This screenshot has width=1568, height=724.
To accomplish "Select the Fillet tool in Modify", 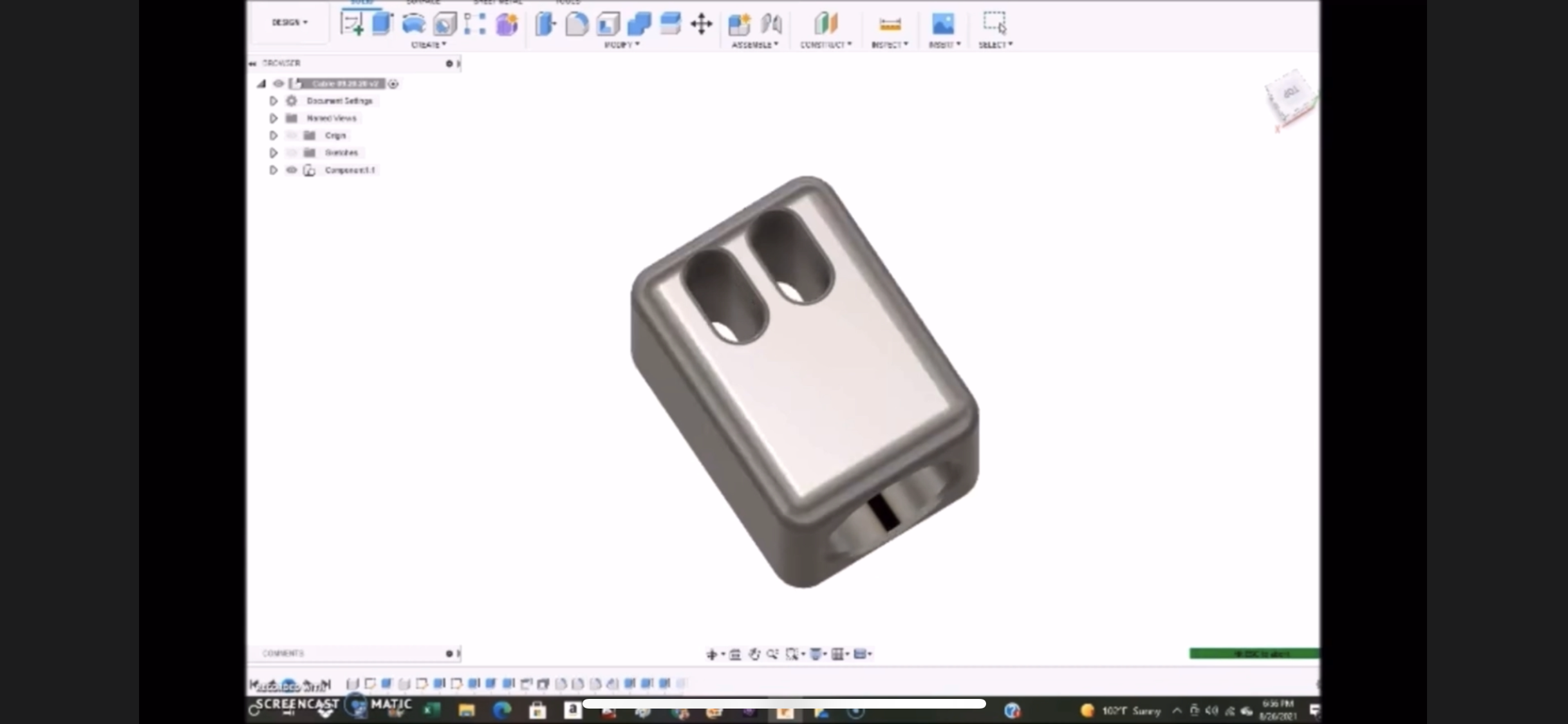I will tap(577, 24).
